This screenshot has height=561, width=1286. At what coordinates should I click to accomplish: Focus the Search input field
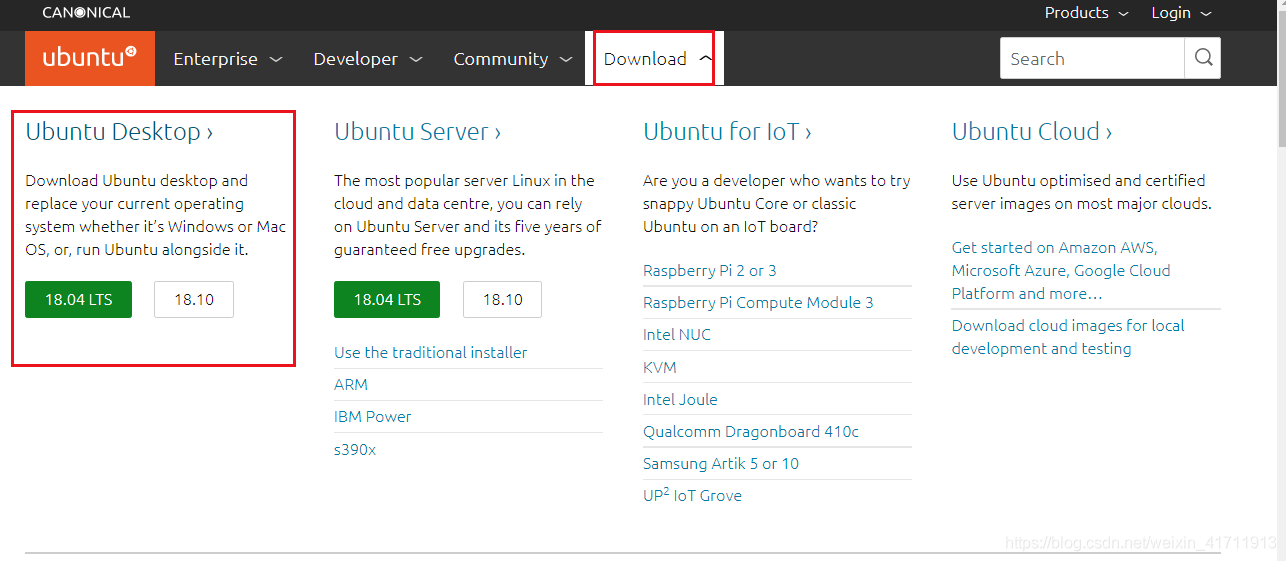pos(1092,58)
